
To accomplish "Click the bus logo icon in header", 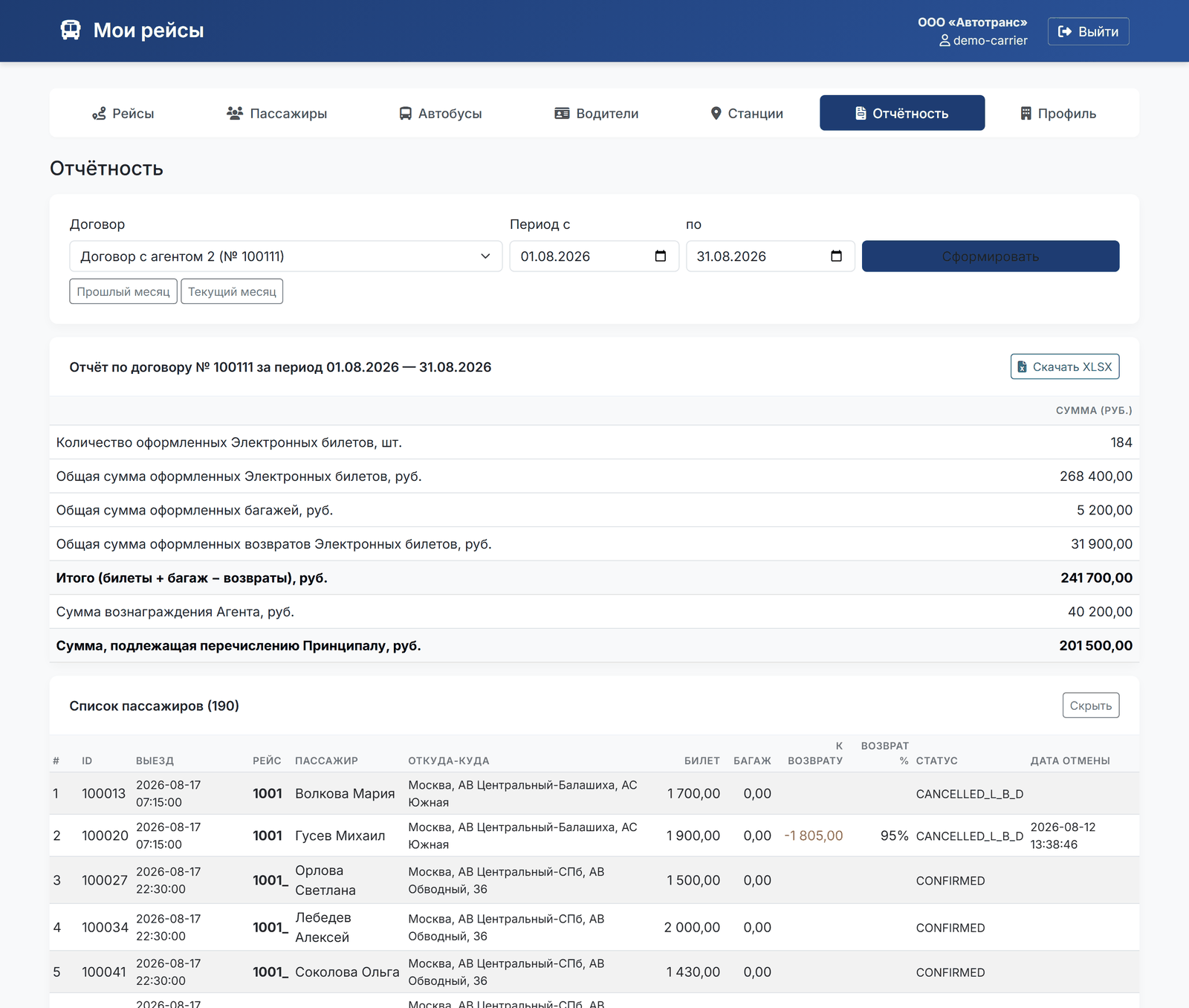I will click(71, 30).
